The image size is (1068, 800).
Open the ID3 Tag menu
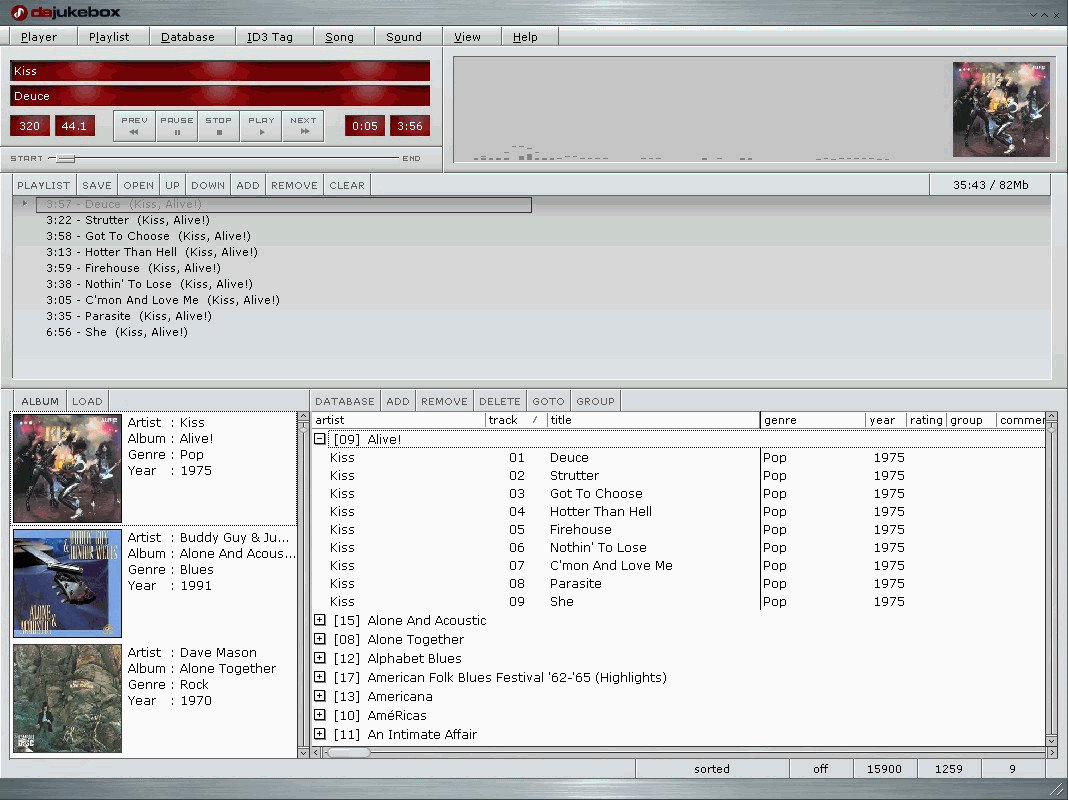pyautogui.click(x=270, y=37)
